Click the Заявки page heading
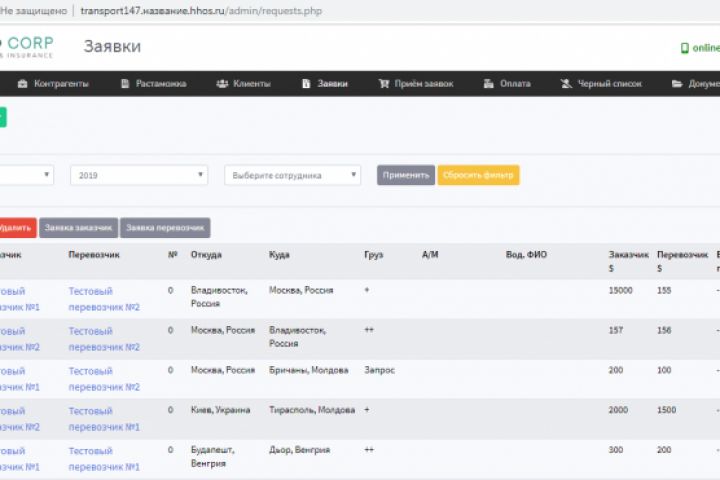Screen dimensions: 720x480 point(112,46)
